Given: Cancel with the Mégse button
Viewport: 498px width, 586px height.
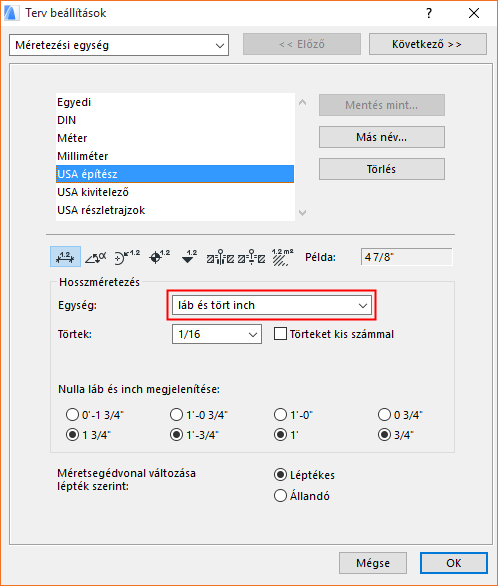Looking at the screenshot, I should click(373, 563).
